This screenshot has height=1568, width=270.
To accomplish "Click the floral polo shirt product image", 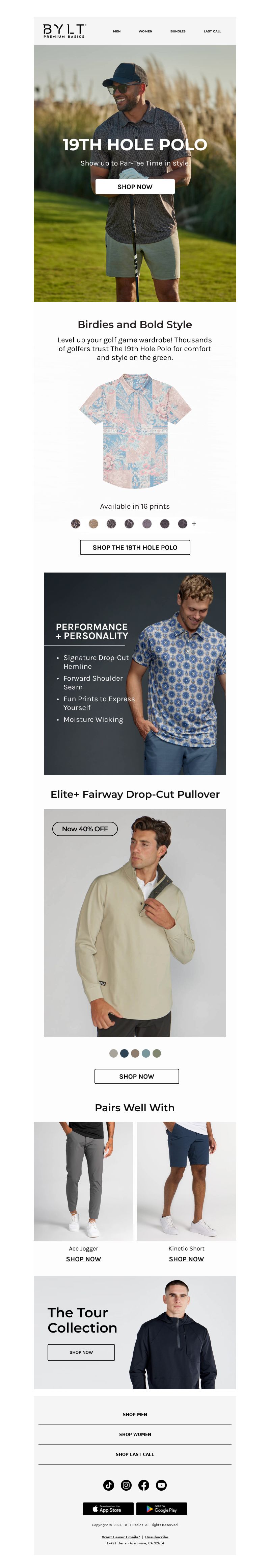I will coord(135,432).
